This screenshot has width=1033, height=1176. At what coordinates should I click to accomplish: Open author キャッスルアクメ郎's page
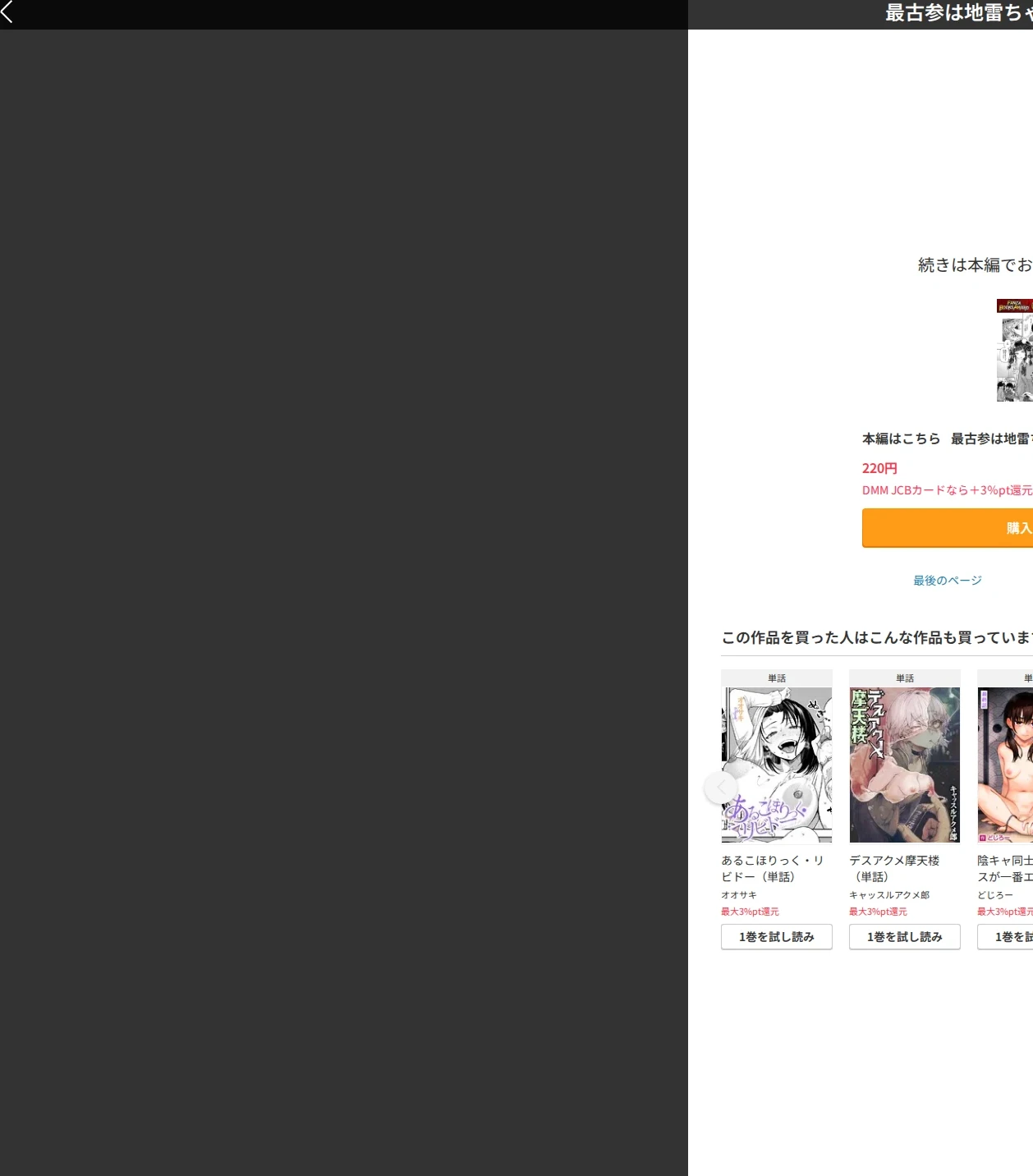coord(889,895)
